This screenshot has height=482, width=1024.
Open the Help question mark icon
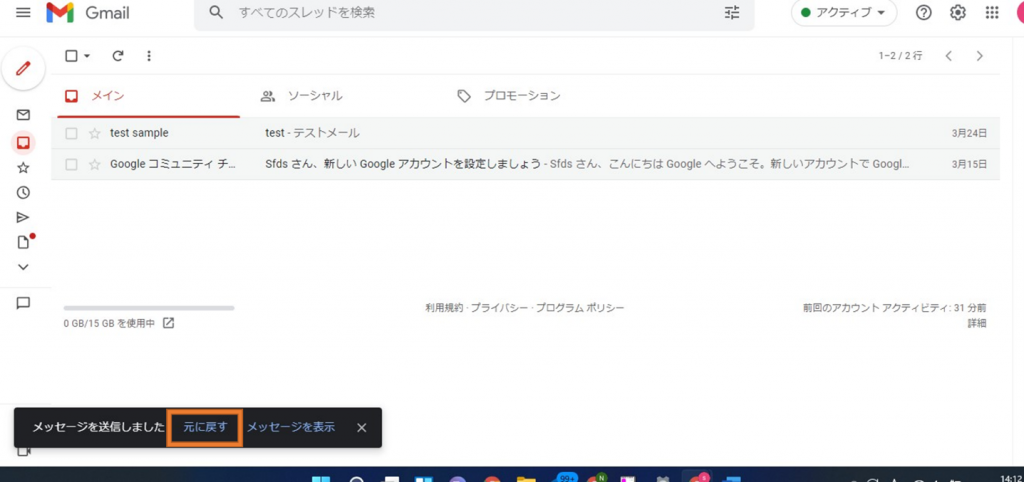coord(923,12)
